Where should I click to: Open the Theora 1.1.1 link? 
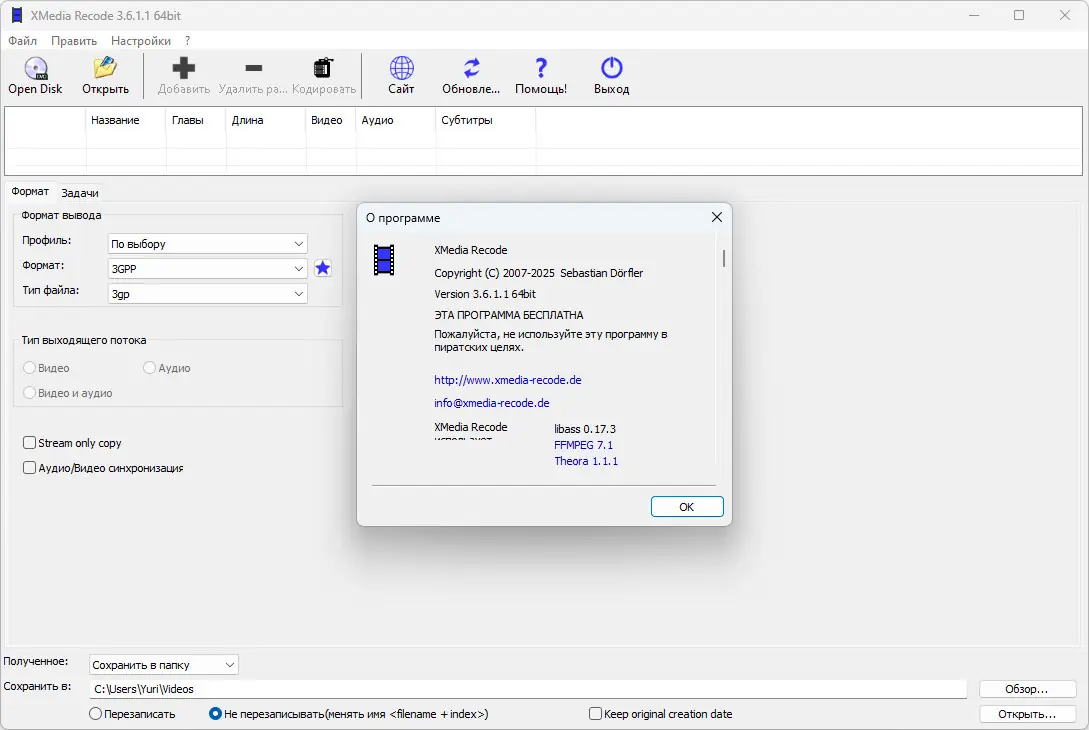586,461
